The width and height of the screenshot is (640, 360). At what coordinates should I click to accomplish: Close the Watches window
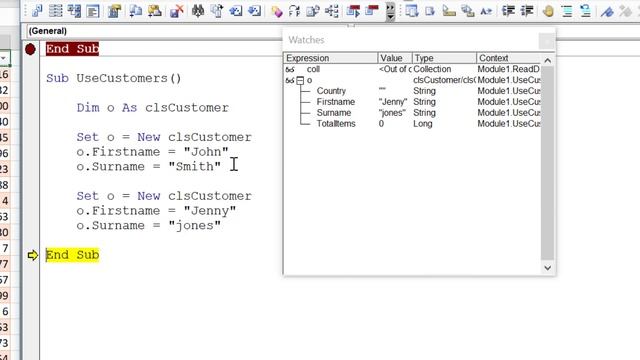click(547, 41)
